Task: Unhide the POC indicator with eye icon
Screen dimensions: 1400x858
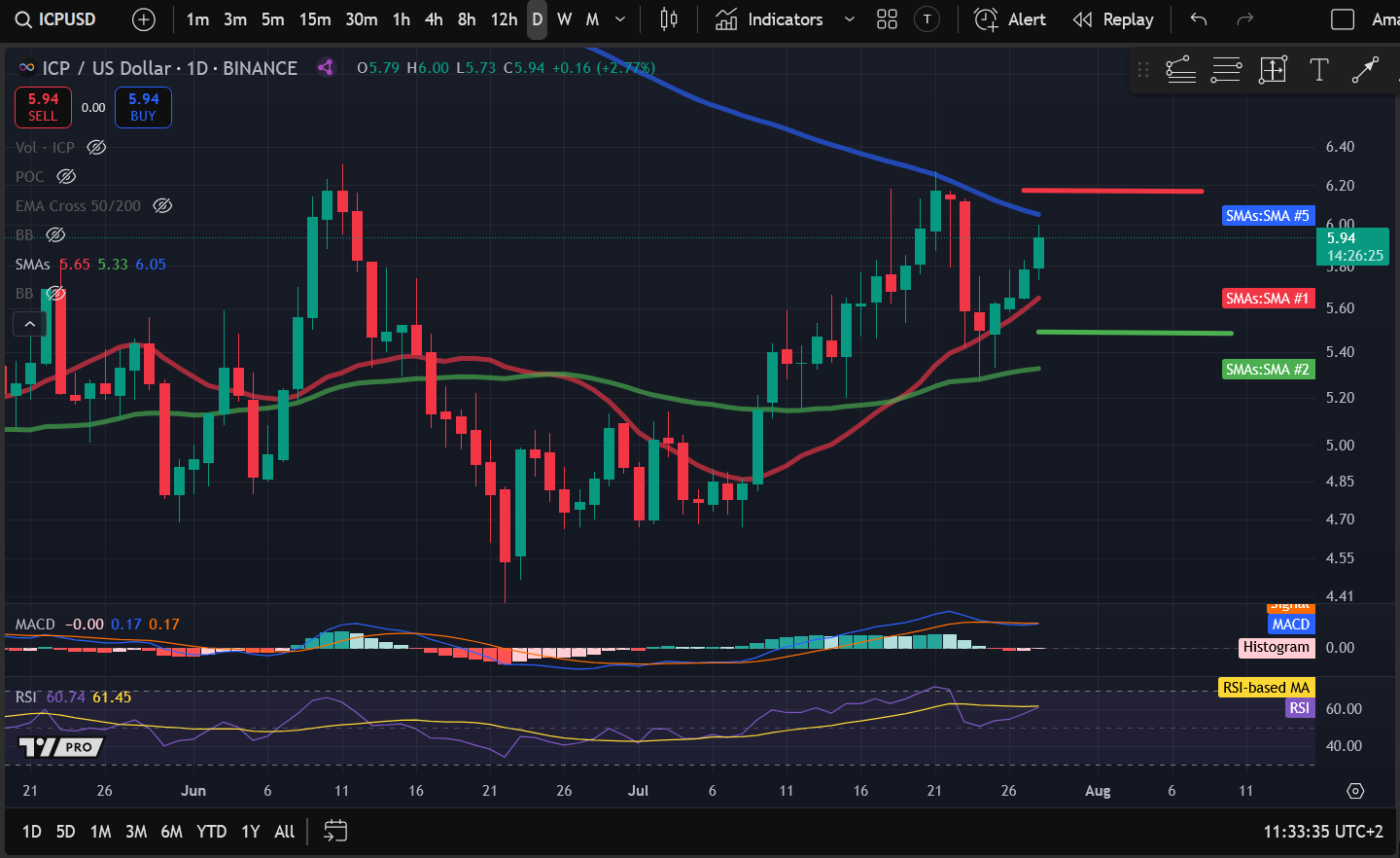Action: (66, 177)
